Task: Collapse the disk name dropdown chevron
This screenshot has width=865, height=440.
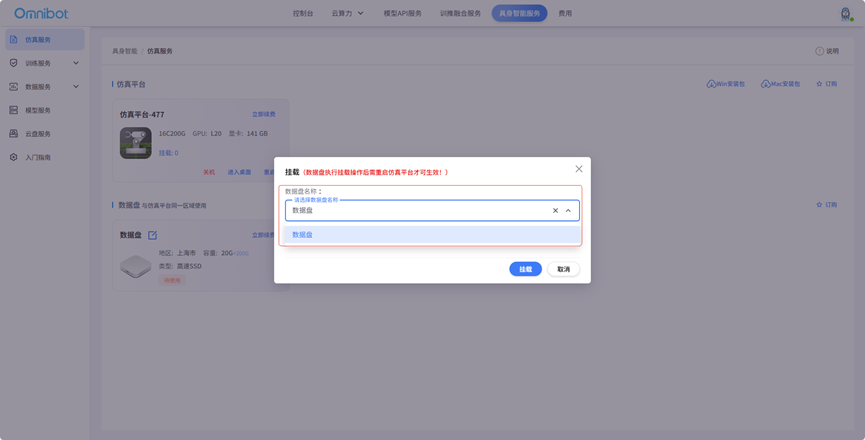Action: point(568,211)
